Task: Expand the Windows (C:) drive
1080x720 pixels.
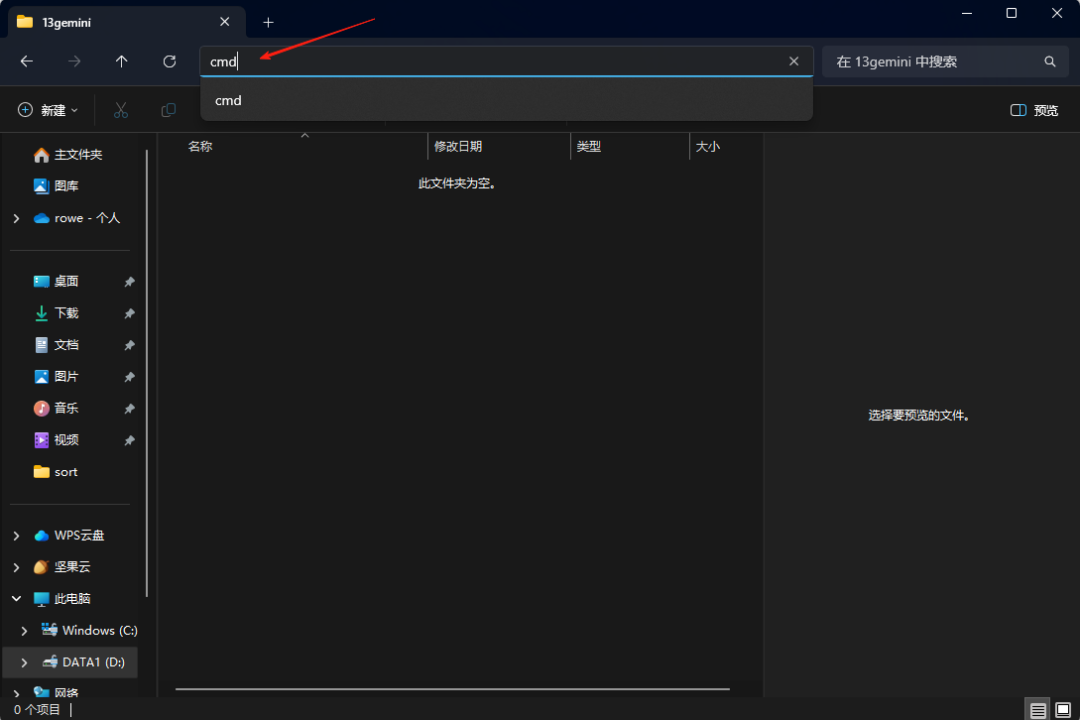Action: pos(24,630)
